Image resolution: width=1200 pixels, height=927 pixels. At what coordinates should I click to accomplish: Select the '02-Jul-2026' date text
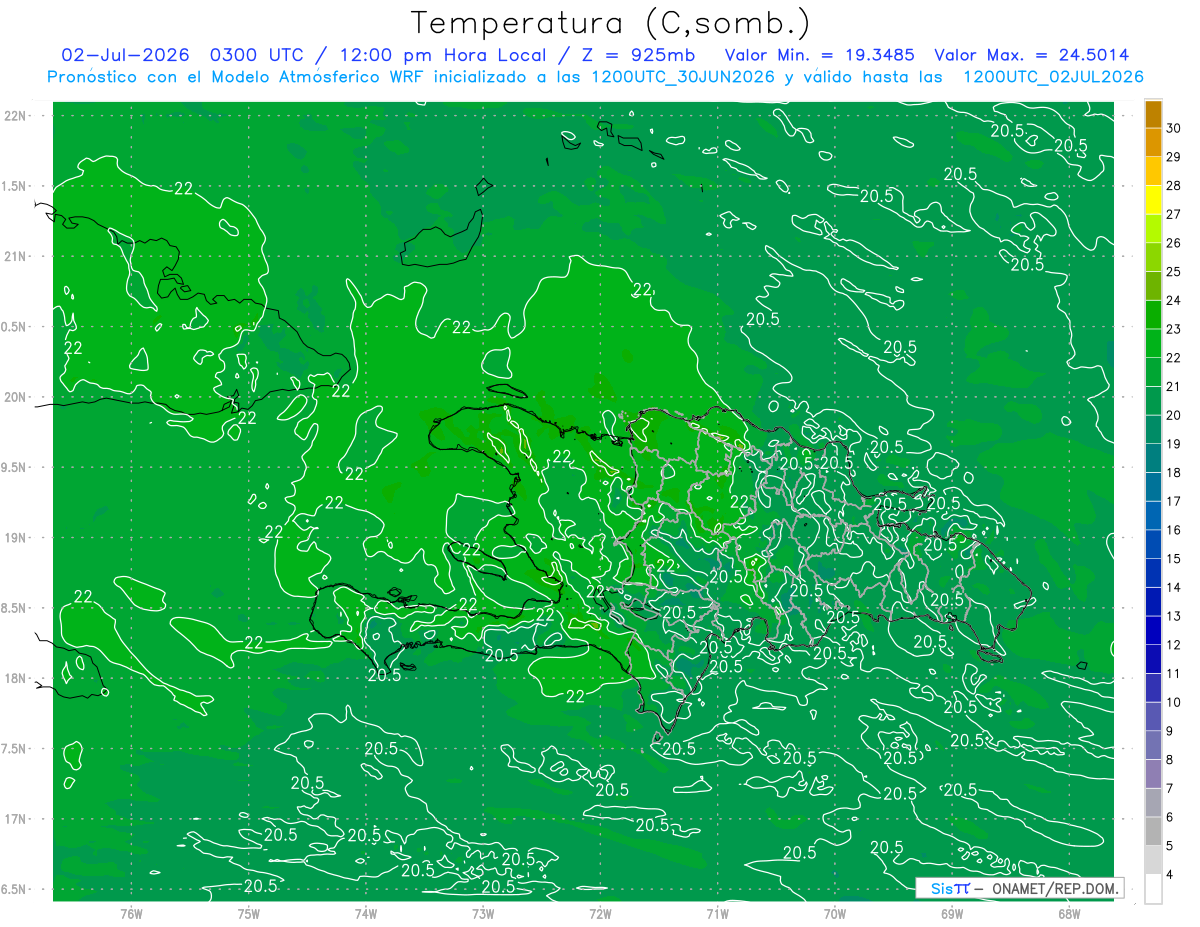(x=127, y=55)
